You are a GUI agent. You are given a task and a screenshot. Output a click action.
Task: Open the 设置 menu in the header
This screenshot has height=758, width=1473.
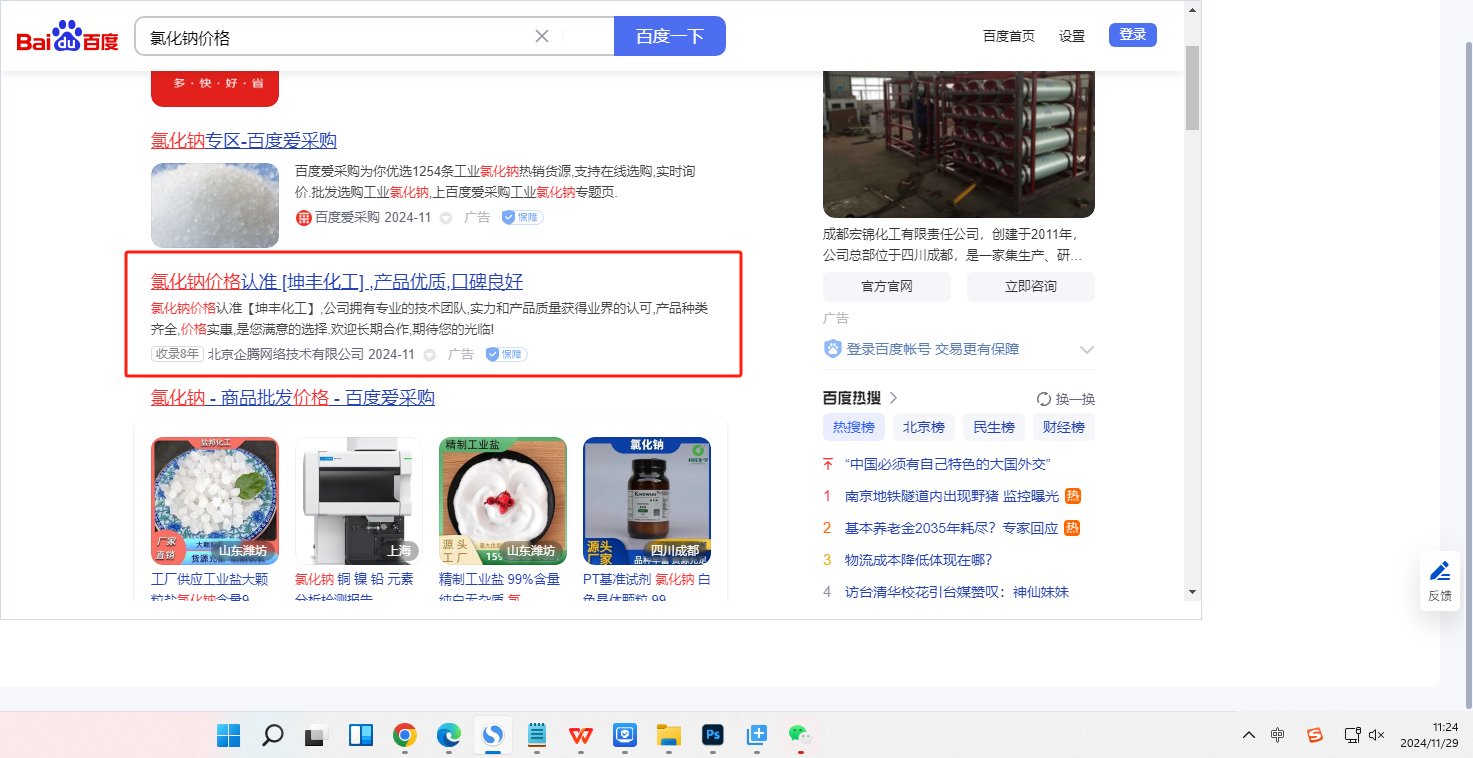(x=1072, y=36)
